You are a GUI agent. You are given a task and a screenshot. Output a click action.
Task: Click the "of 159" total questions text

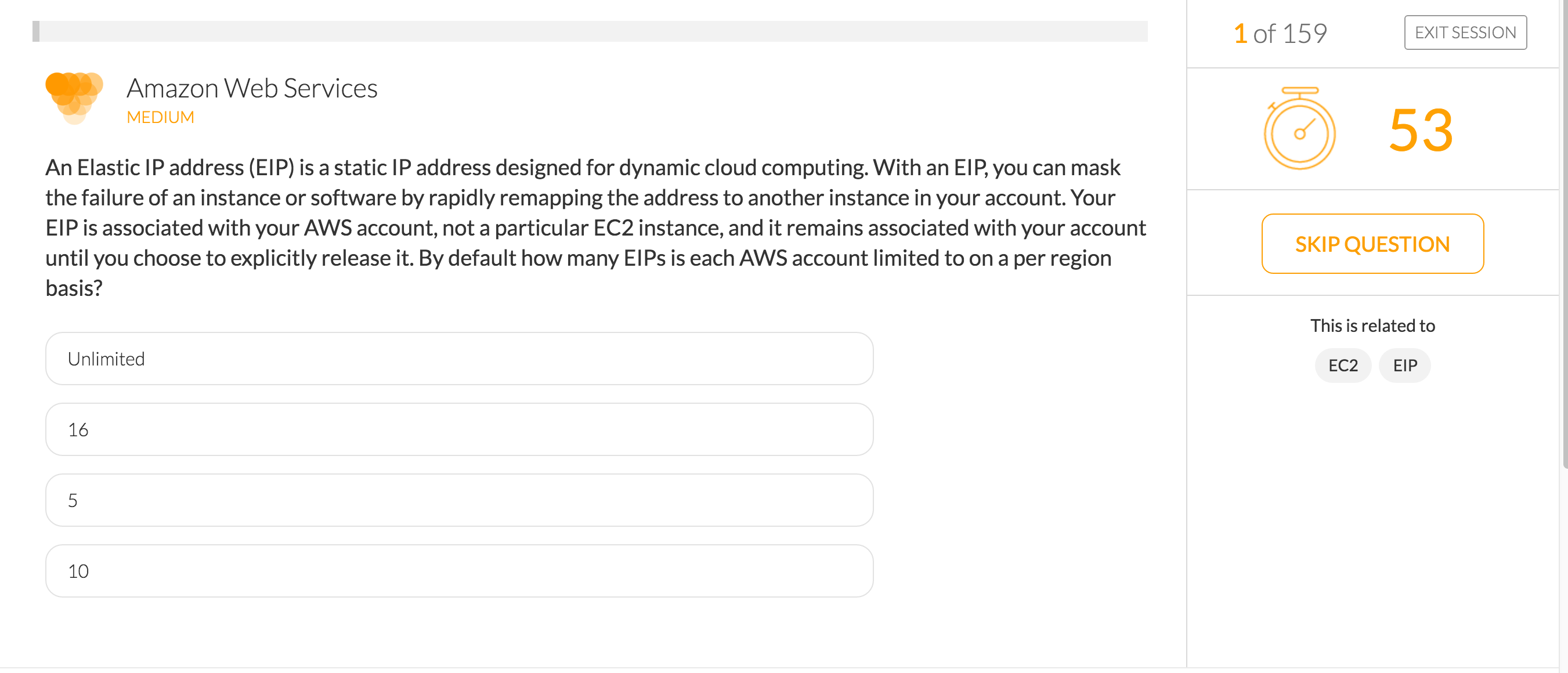click(x=1290, y=34)
